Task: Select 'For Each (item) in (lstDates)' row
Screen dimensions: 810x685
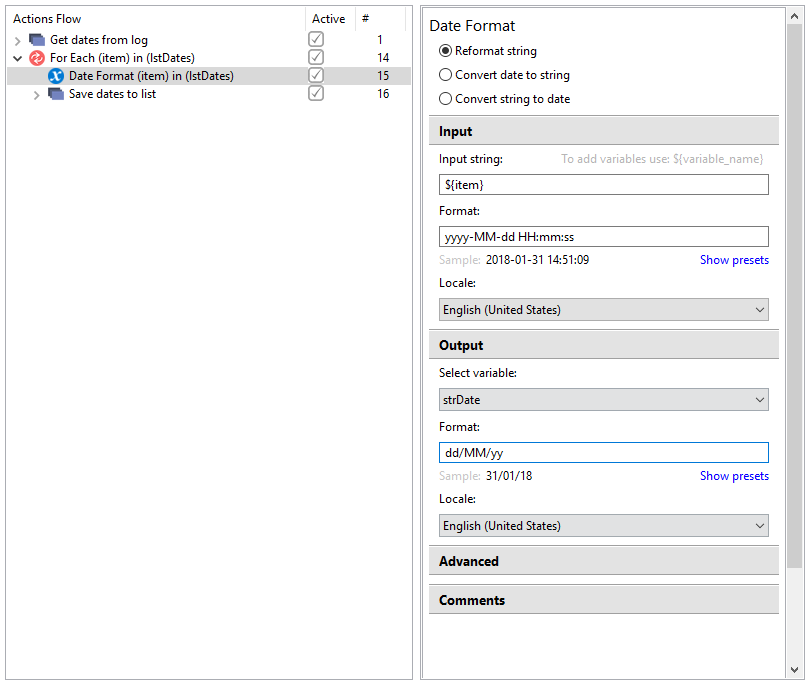Action: pyautogui.click(x=209, y=58)
